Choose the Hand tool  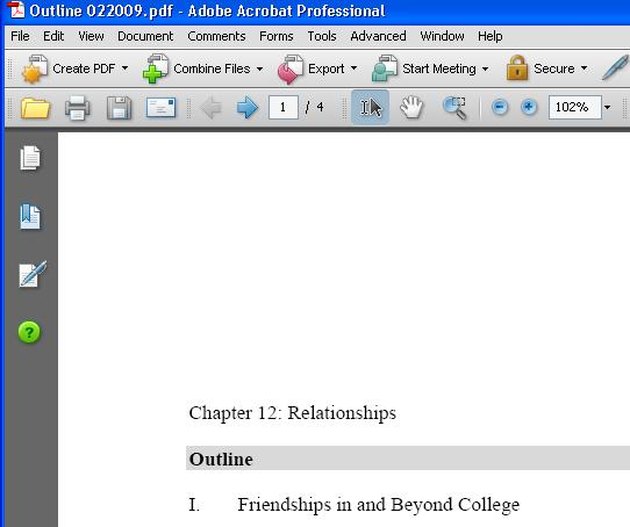(x=412, y=107)
